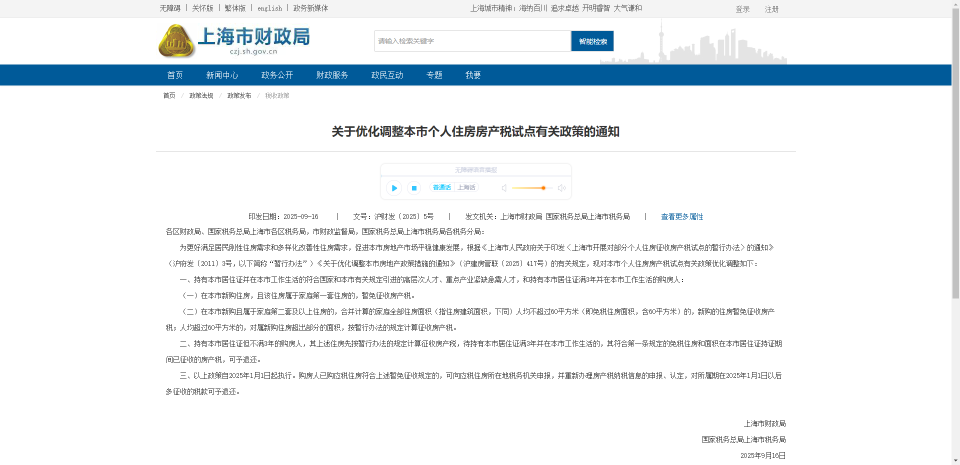Switch to the english version
The width and height of the screenshot is (960, 465).
[269, 9]
